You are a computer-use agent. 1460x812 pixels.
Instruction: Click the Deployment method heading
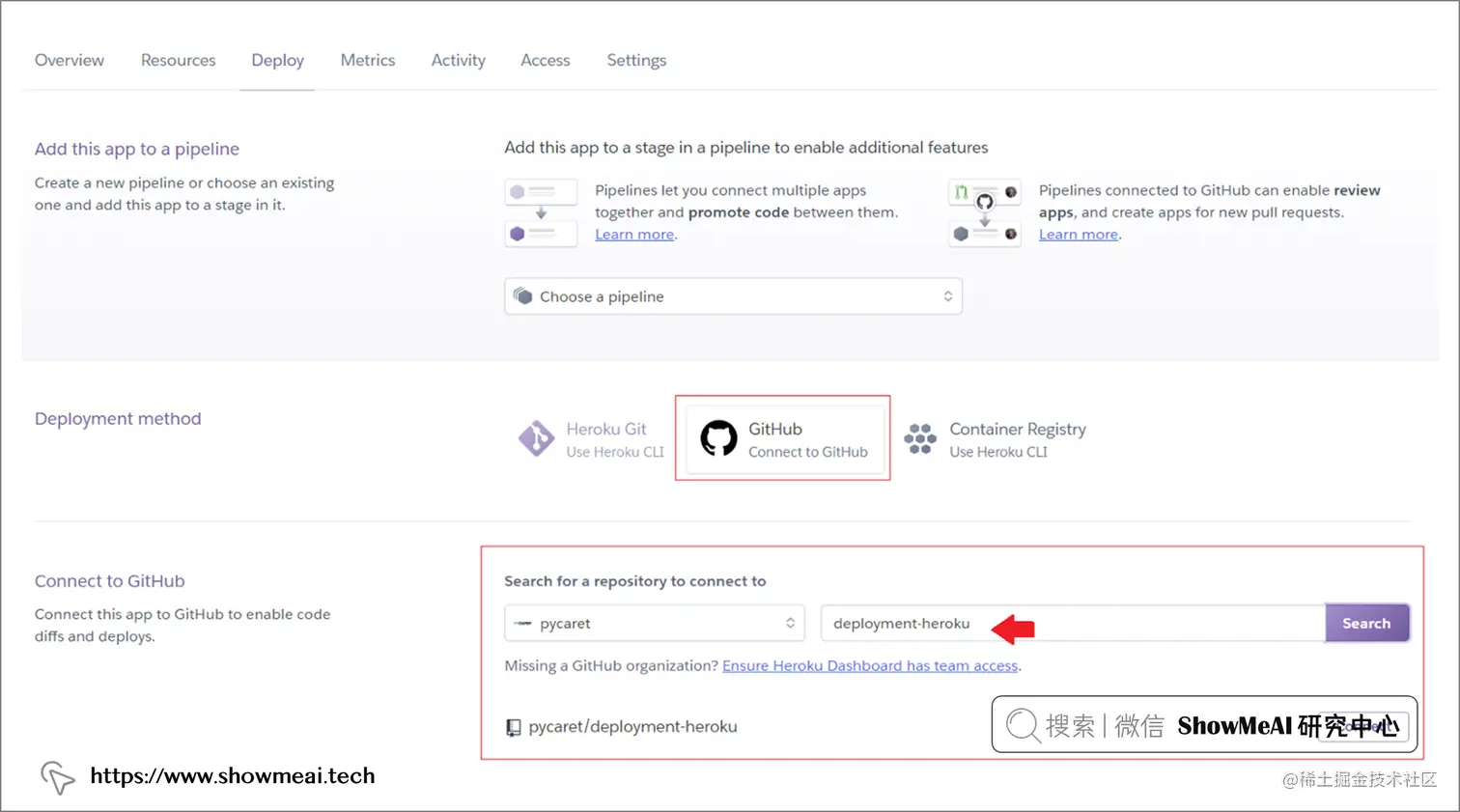tap(118, 418)
